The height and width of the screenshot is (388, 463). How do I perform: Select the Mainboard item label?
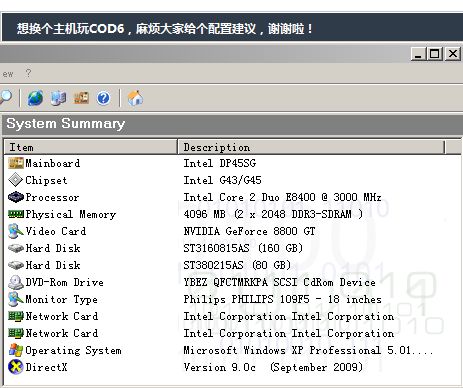(53, 163)
